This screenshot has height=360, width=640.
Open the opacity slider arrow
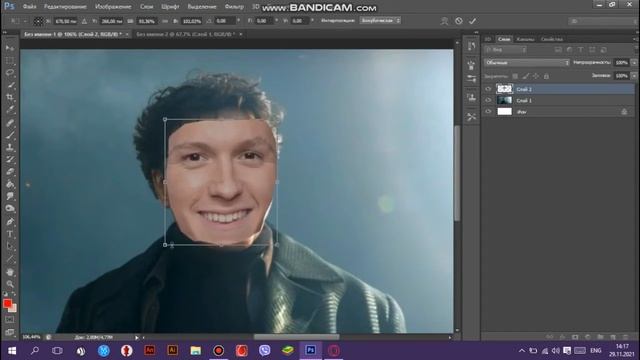(x=634, y=62)
